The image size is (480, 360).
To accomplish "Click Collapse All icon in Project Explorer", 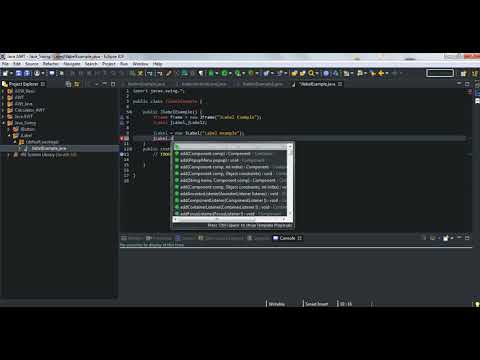I will tap(68, 84).
